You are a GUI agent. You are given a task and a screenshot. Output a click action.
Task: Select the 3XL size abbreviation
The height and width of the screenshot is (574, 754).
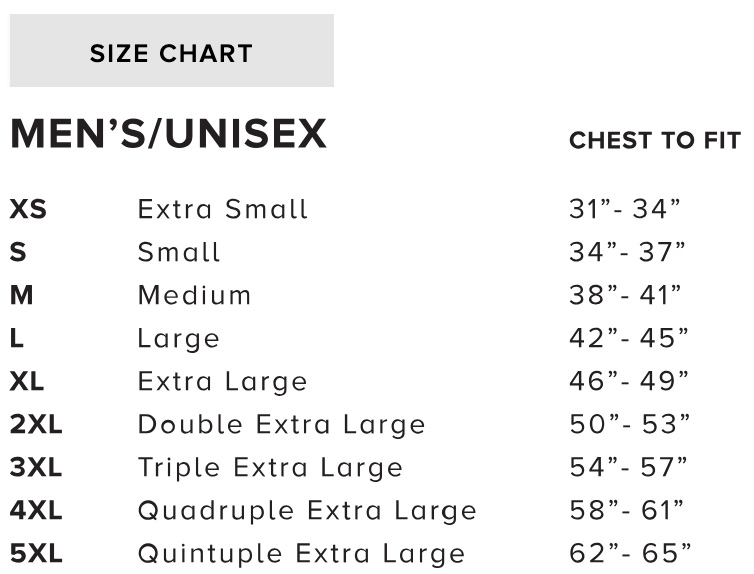point(36,468)
